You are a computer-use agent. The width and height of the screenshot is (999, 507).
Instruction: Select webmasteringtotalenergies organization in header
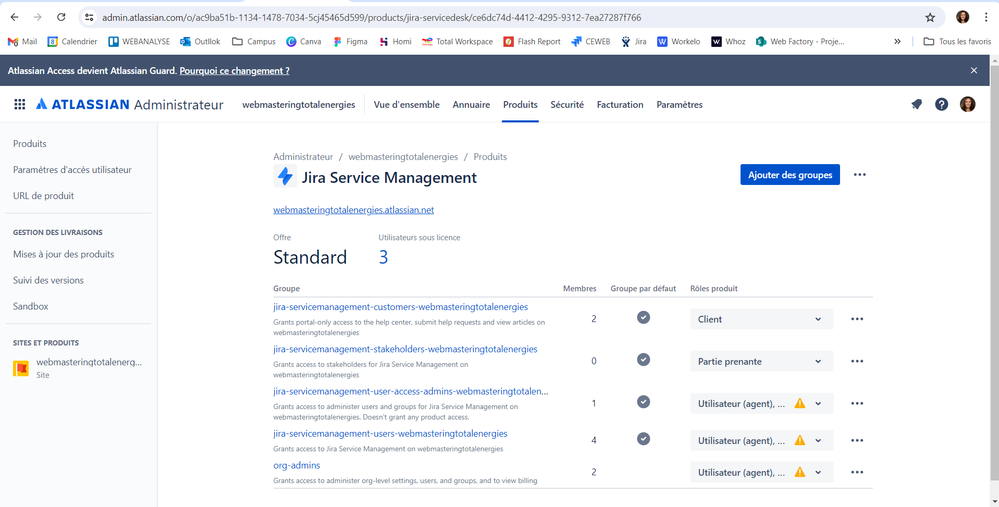click(x=299, y=104)
